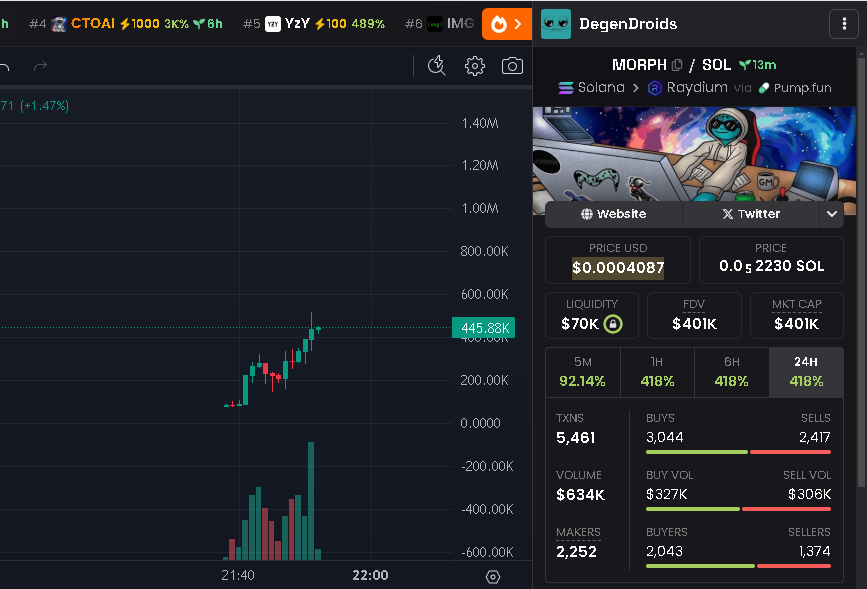Click the 445.88K price label on axis
This screenshot has width=867, height=589.
coord(484,328)
